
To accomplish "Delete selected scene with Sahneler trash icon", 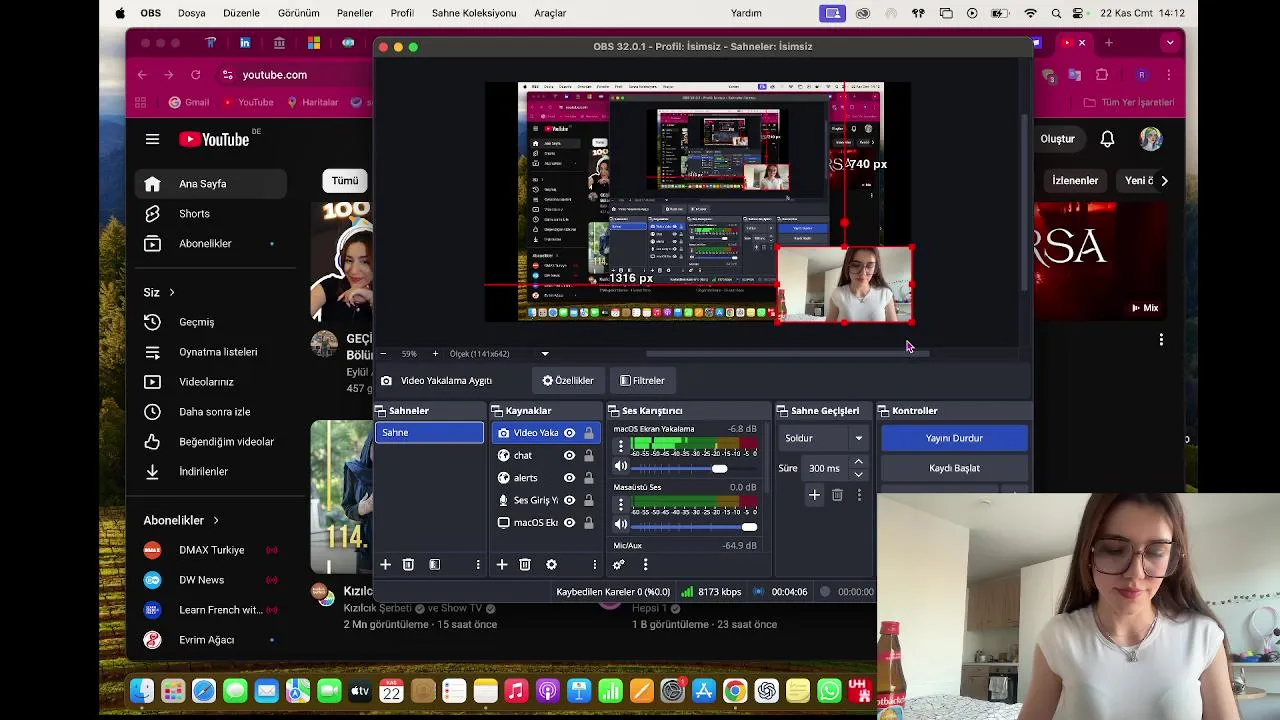I will (x=408, y=565).
